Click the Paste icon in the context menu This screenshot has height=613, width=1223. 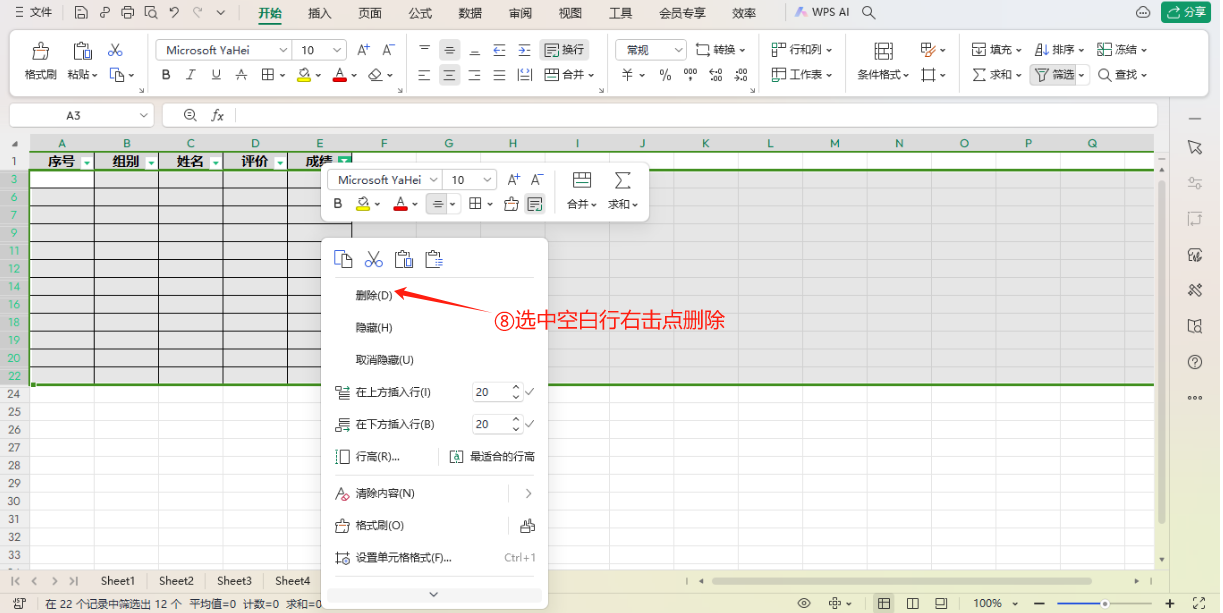click(x=404, y=259)
